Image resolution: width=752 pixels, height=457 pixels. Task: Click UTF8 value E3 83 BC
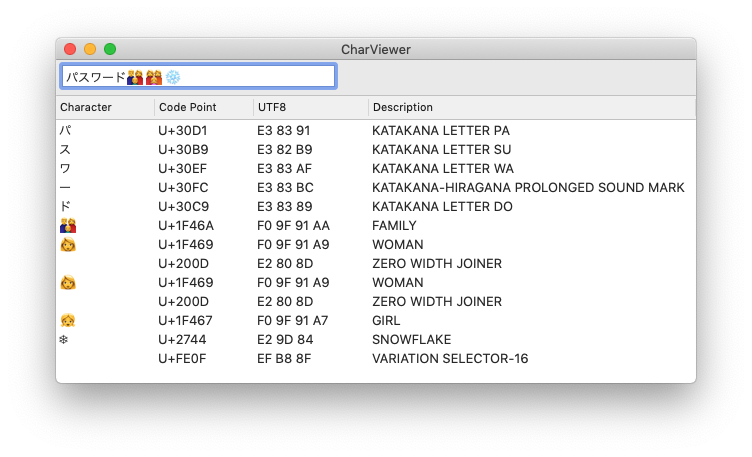tap(285, 187)
